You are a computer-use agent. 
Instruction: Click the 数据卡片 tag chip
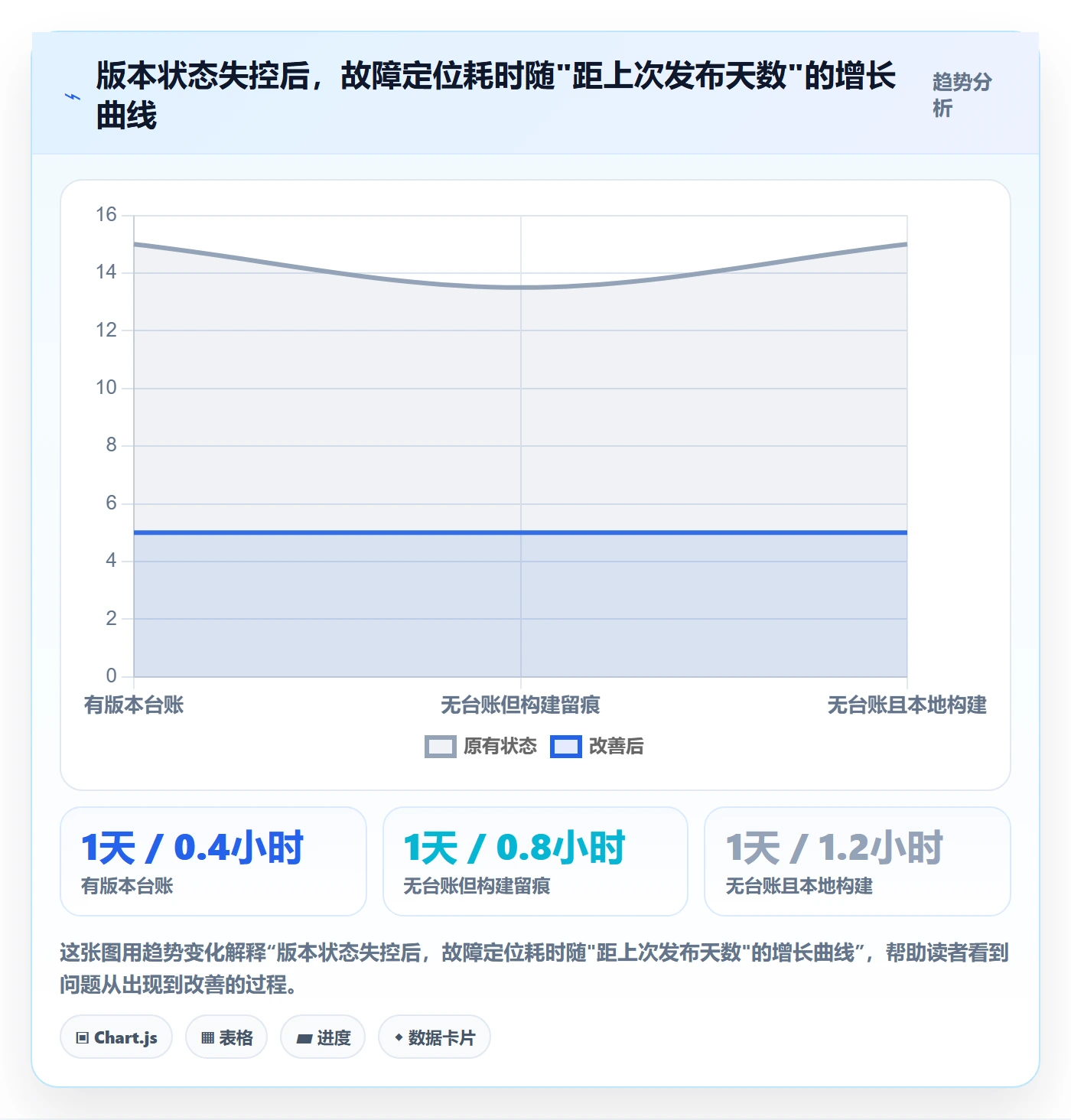click(x=435, y=1037)
